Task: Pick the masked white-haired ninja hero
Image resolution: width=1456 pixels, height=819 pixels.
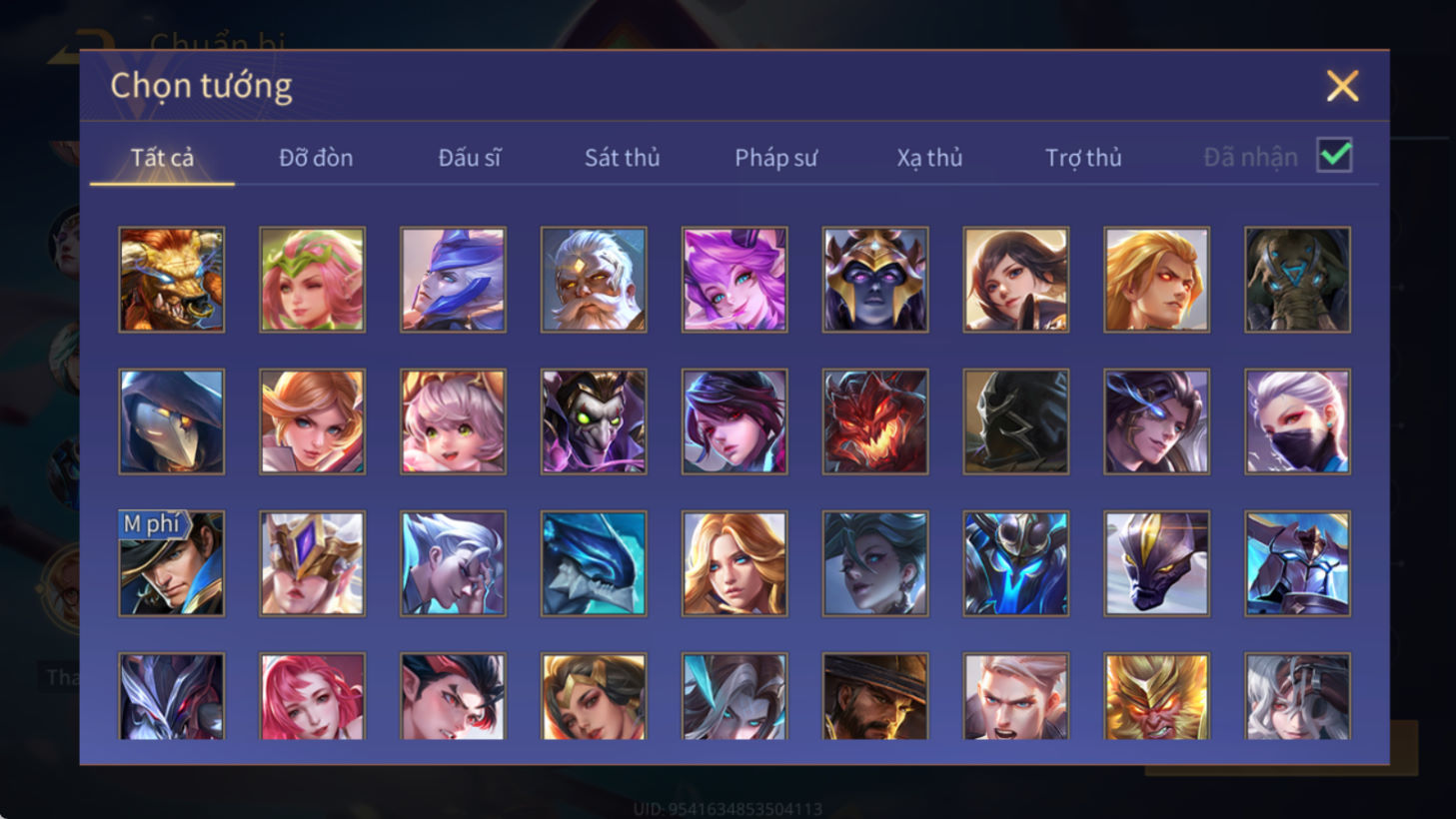Action: coord(1297,421)
